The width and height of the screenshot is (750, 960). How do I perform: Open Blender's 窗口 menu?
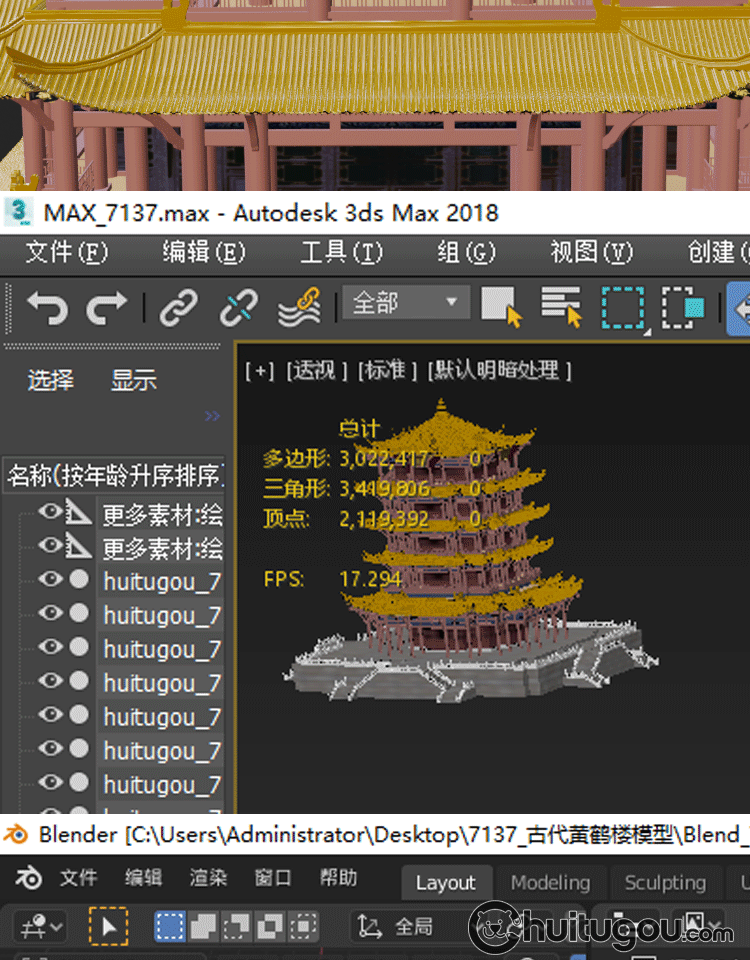pyautogui.click(x=273, y=878)
